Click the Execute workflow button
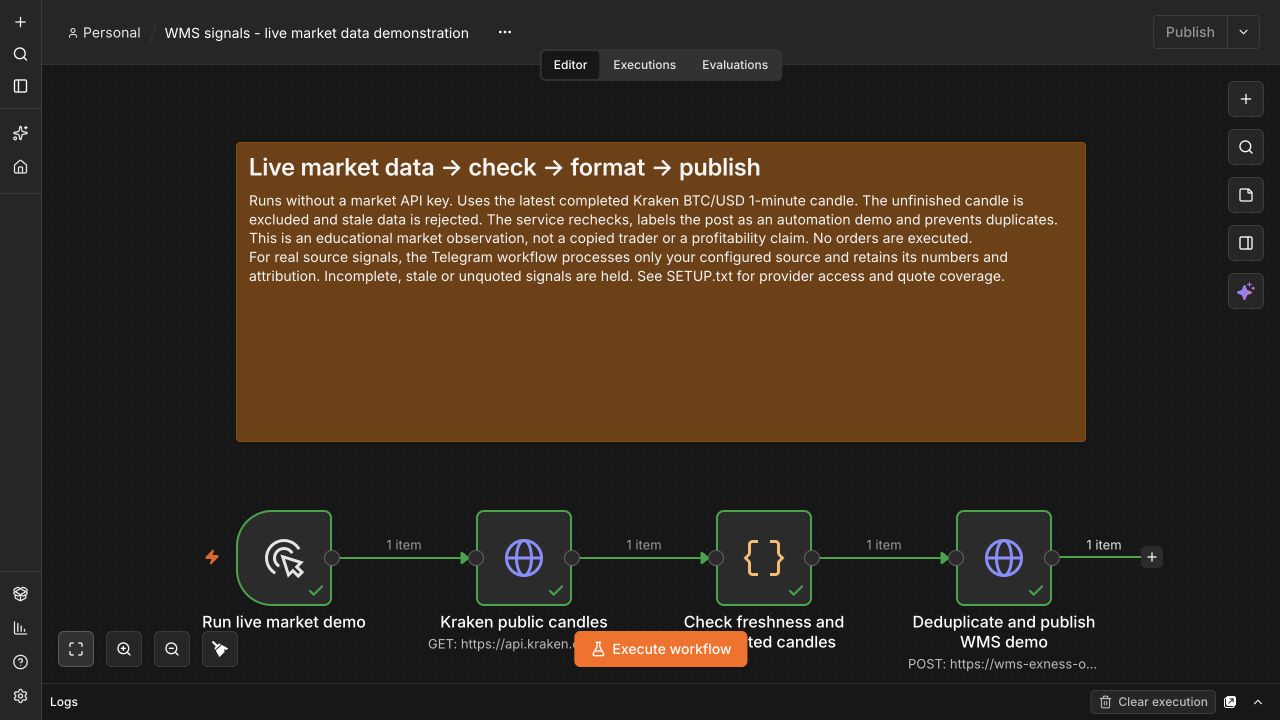The image size is (1280, 720). [661, 649]
